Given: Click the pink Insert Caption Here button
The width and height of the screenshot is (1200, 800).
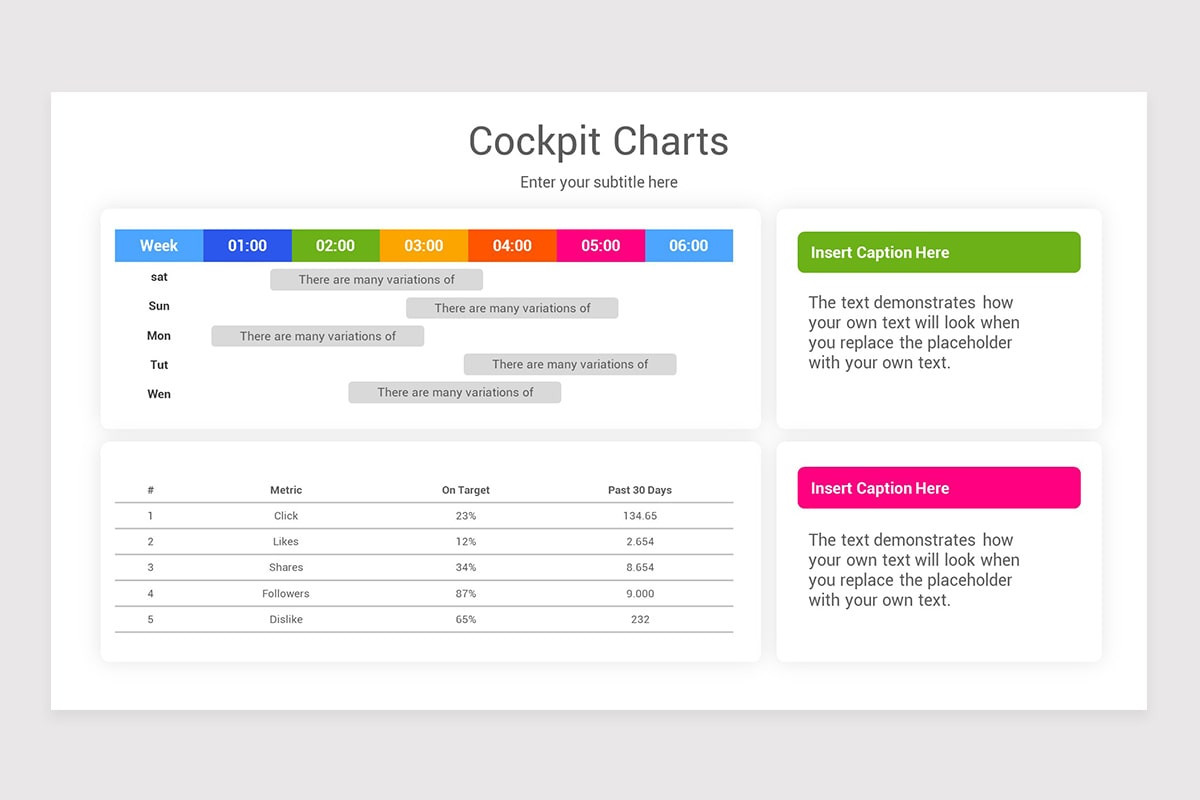Looking at the screenshot, I should (938, 487).
